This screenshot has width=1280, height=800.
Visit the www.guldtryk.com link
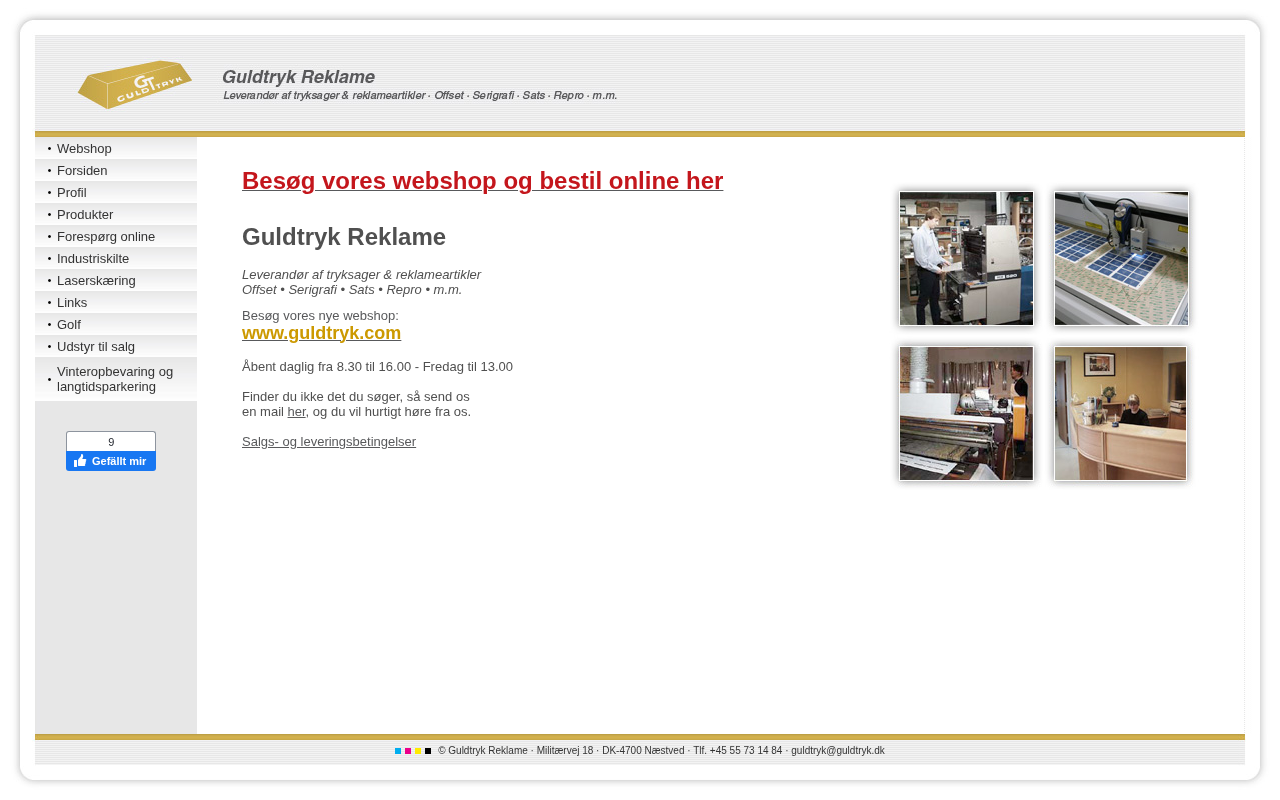tap(321, 333)
